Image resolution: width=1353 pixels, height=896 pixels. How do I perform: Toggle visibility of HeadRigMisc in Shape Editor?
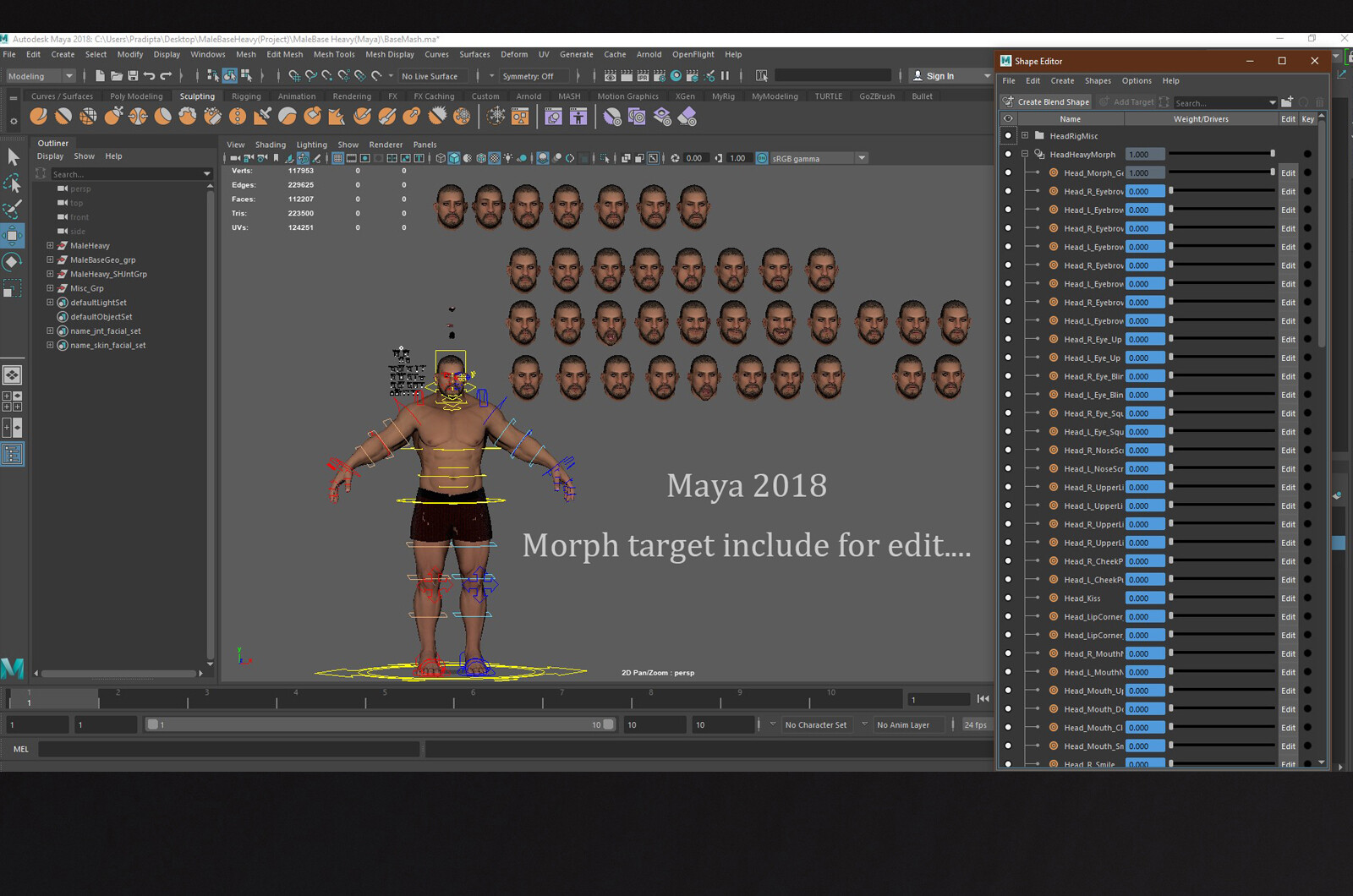click(x=1008, y=136)
